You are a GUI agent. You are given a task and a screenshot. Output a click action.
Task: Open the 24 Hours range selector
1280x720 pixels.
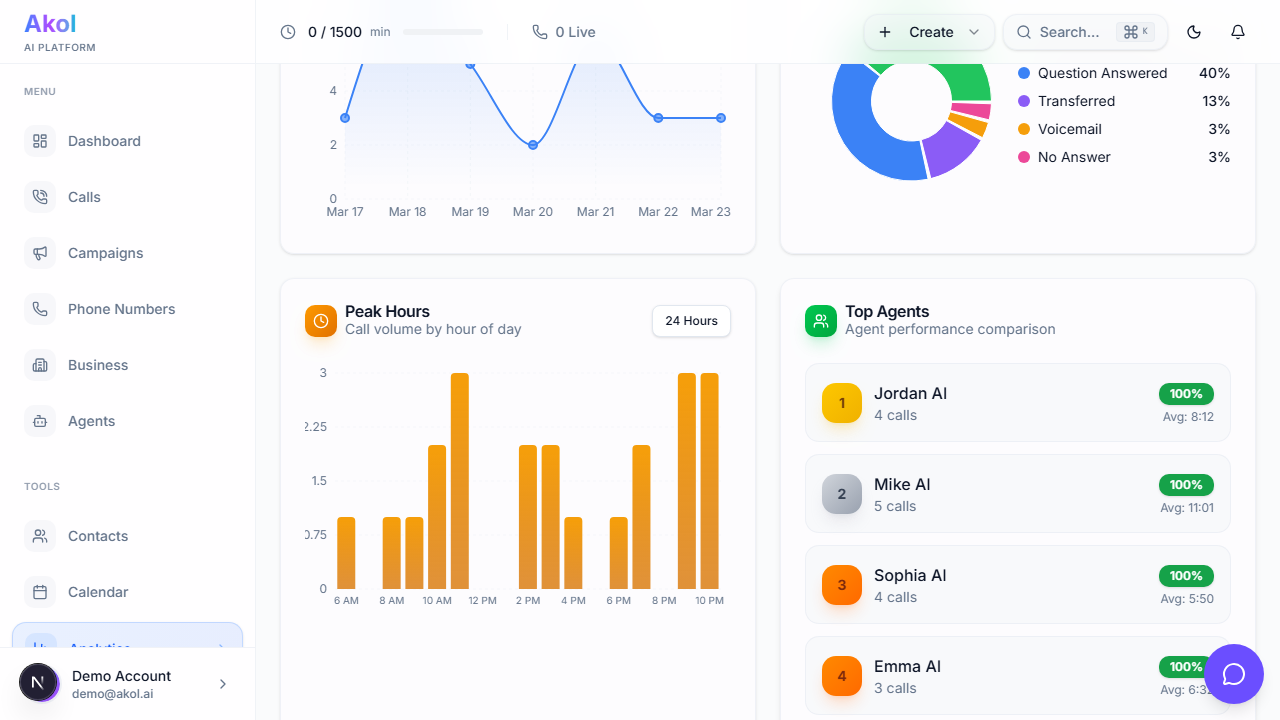pos(691,321)
